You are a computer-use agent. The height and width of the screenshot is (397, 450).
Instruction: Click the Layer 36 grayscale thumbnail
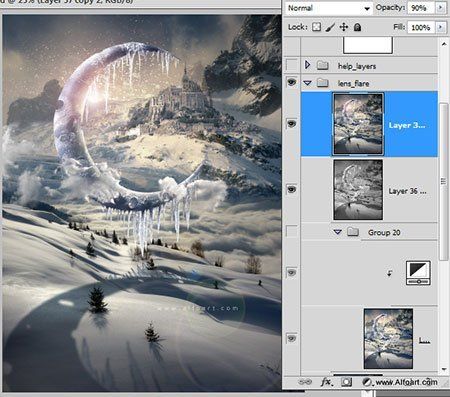coord(358,190)
